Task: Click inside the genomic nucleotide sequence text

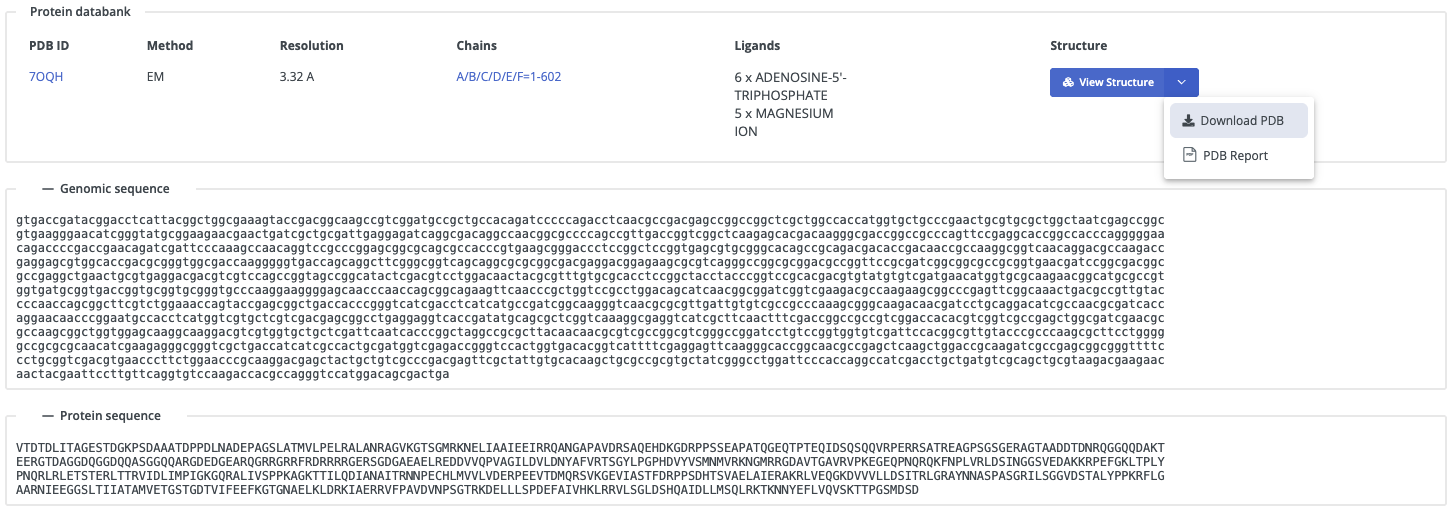Action: tap(590, 297)
